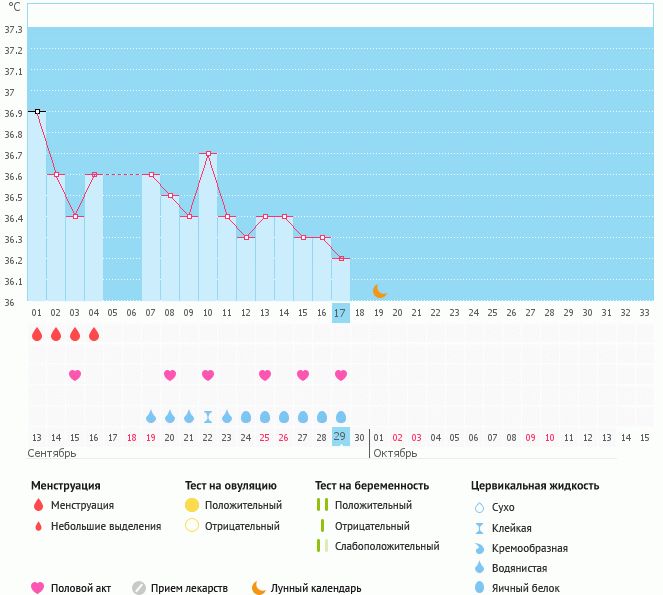The width and height of the screenshot is (663, 595).
Task: Click the Яичный белок legend icon
Action: click(479, 588)
